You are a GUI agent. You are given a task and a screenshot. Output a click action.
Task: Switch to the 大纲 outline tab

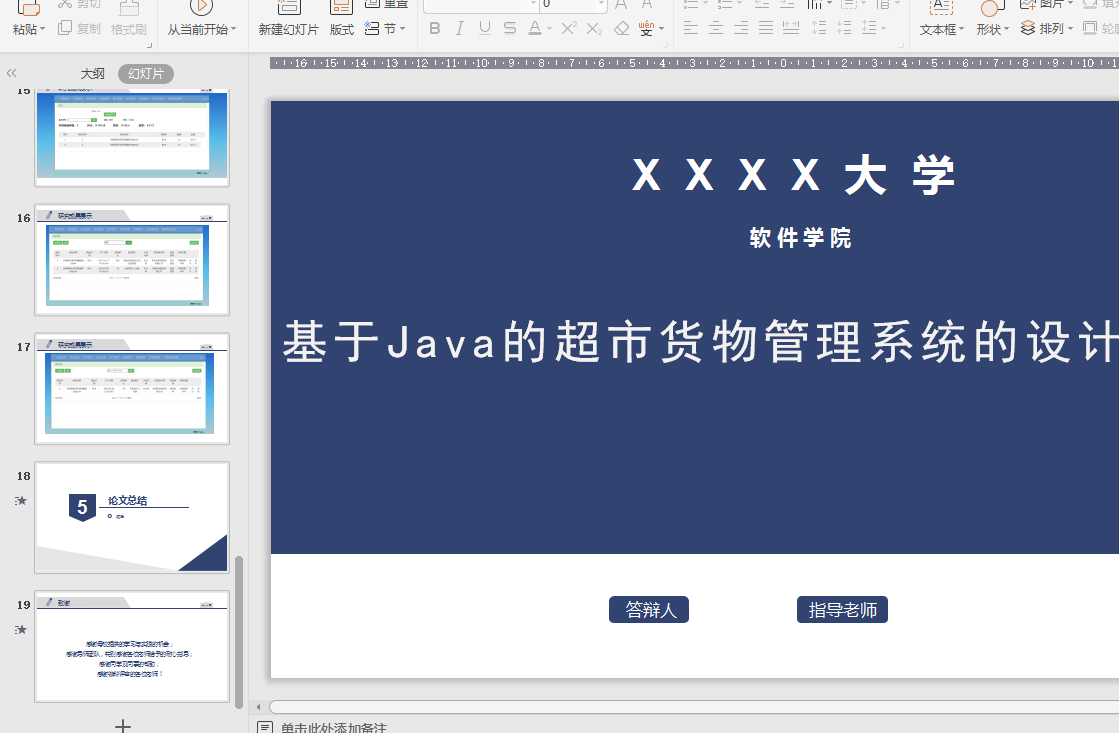pyautogui.click(x=92, y=74)
